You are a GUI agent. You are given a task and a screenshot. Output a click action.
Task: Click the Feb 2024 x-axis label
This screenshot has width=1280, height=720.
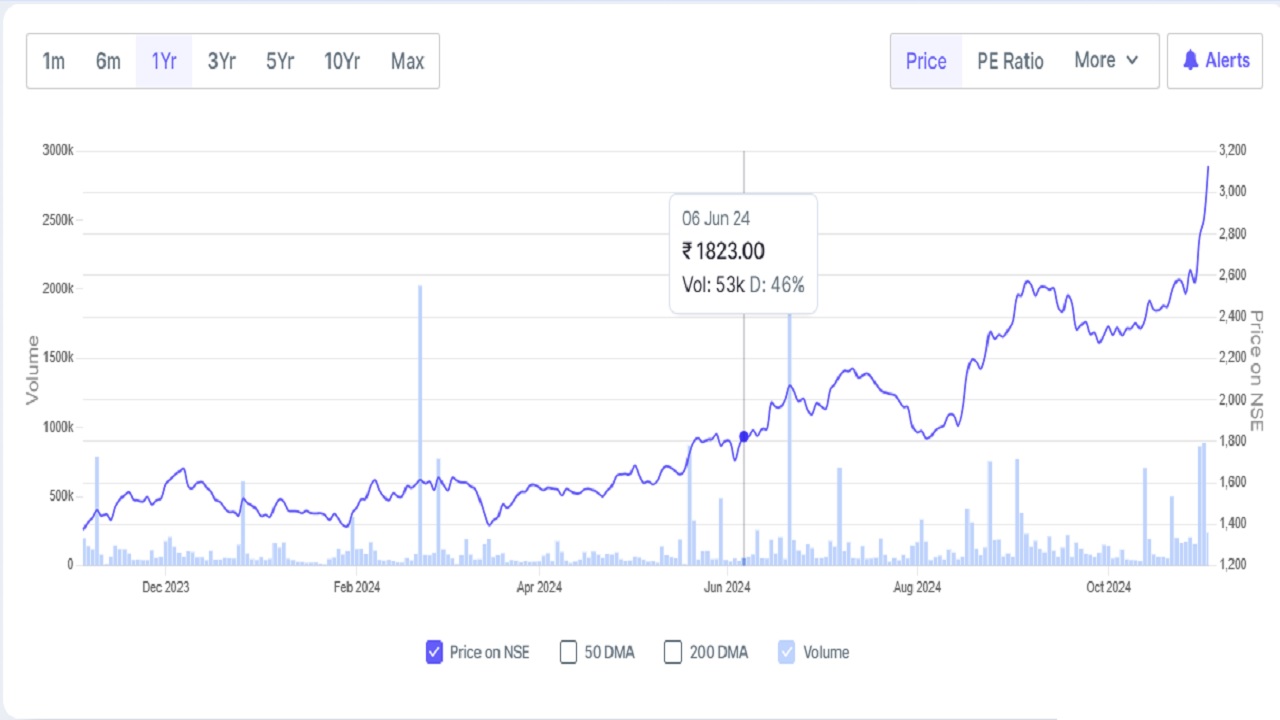pos(356,587)
